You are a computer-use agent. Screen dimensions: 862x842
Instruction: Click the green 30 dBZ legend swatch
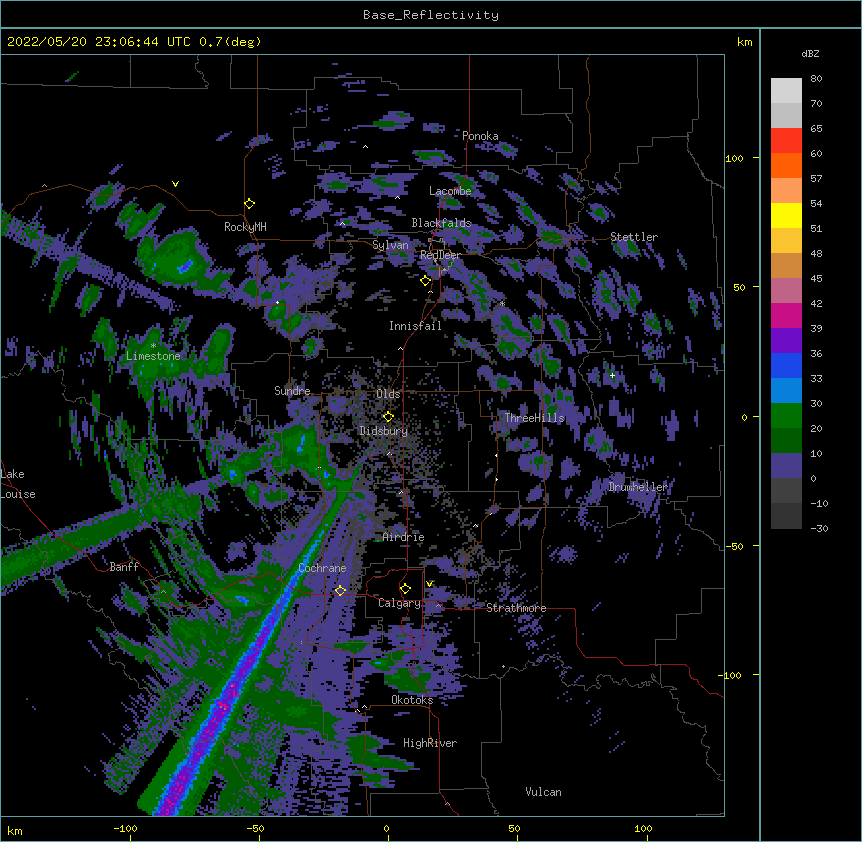tap(786, 416)
